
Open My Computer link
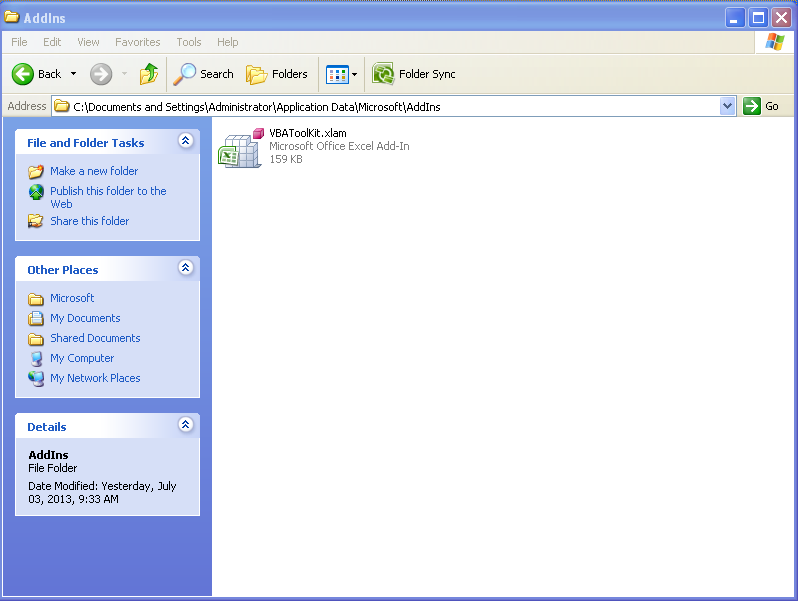pos(82,358)
